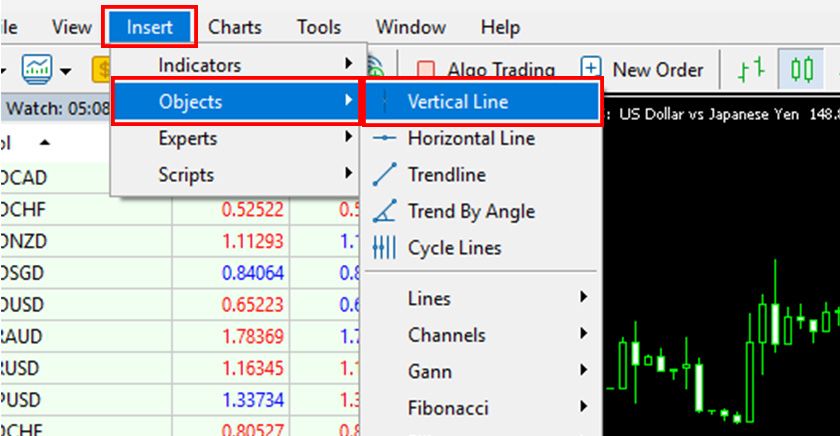Select the Vertical Line object

(457, 102)
